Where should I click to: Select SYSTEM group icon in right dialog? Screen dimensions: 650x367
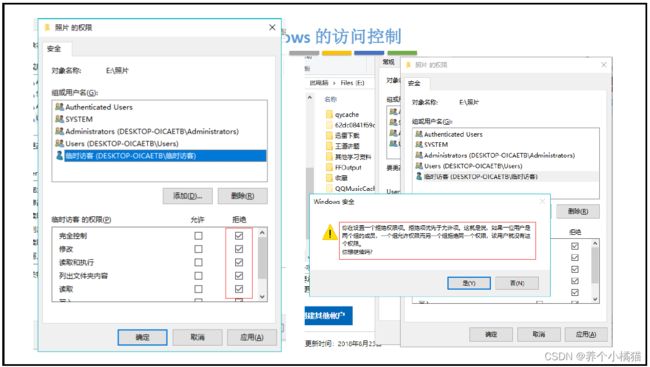(x=419, y=144)
